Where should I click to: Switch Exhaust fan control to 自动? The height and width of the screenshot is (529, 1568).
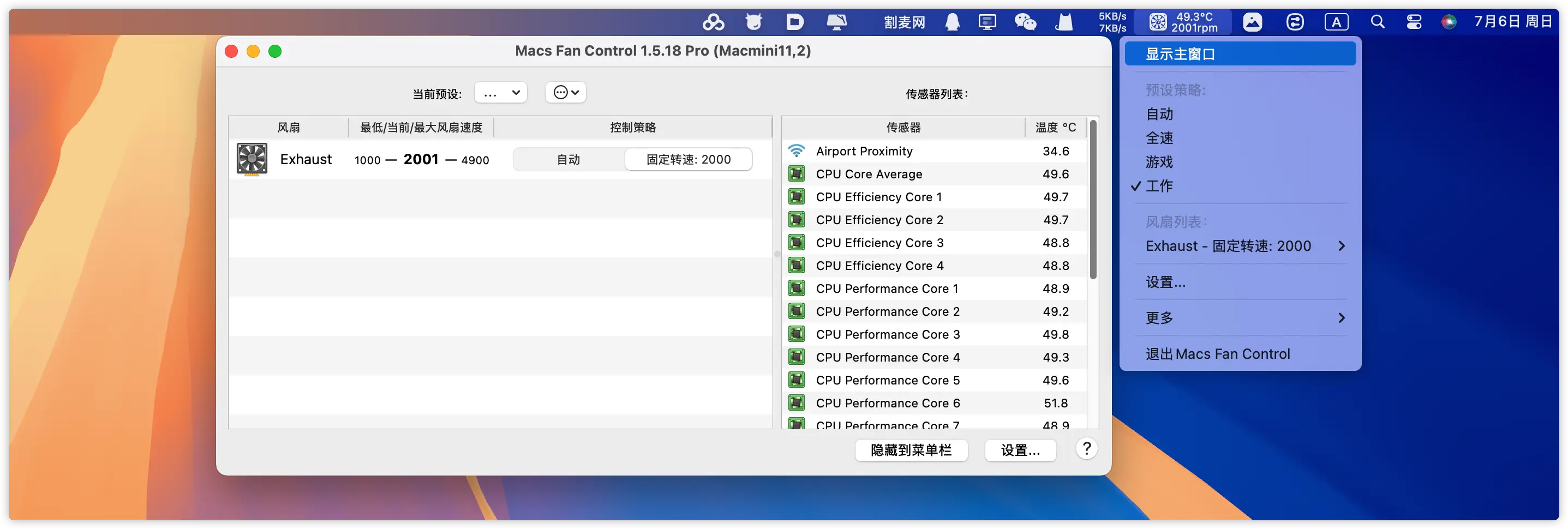pos(568,159)
